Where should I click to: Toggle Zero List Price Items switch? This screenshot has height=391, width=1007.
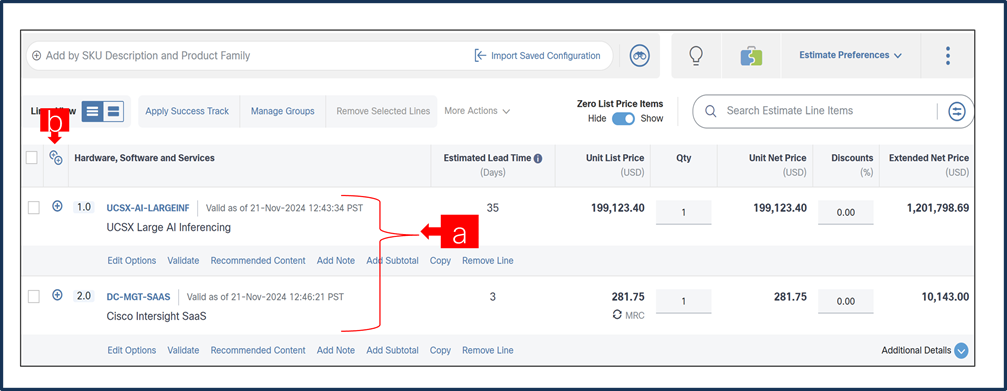(x=623, y=119)
